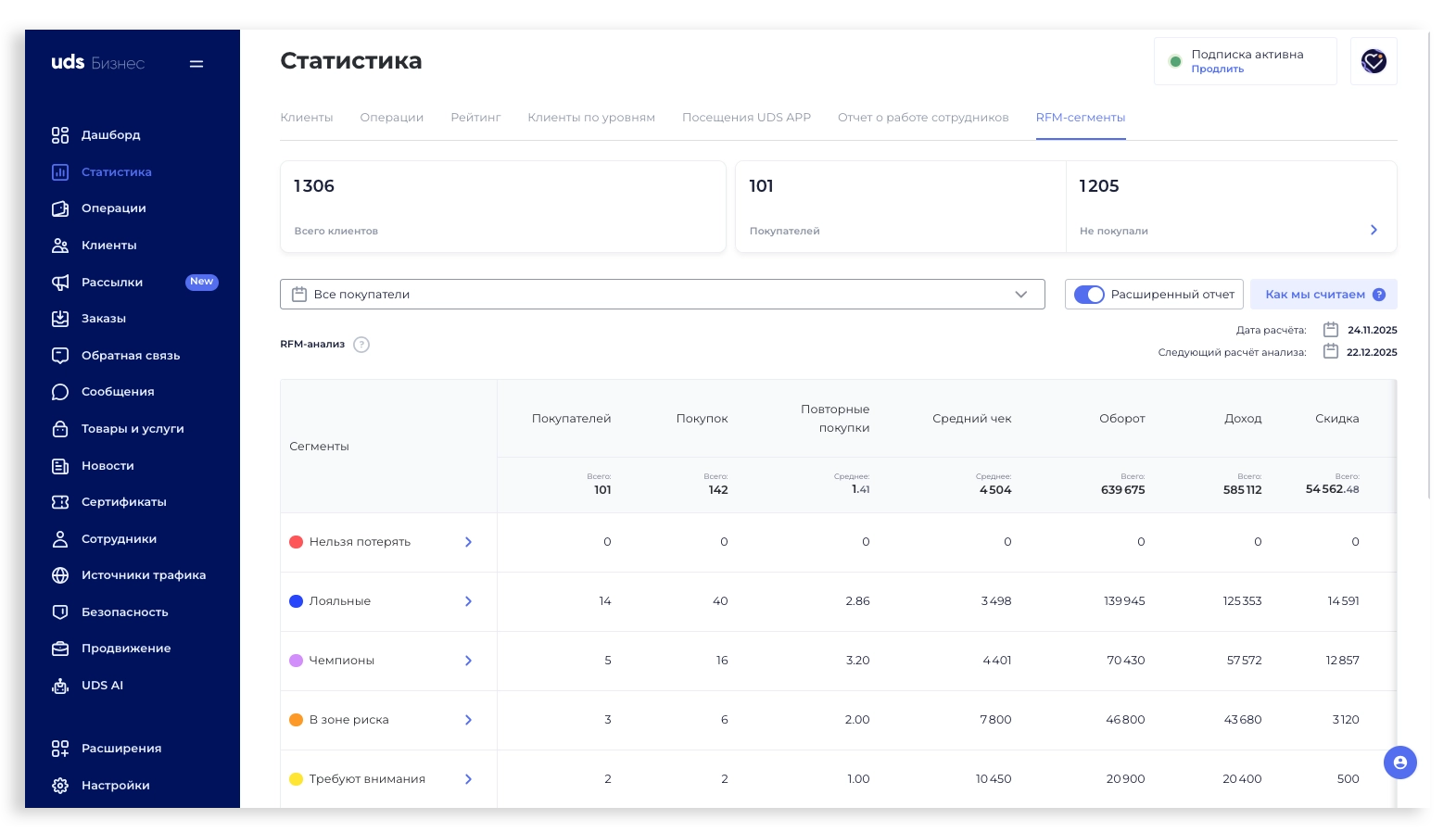Open the Dashboard icon in sidebar
The image size is (1456, 832).
pyautogui.click(x=60, y=135)
